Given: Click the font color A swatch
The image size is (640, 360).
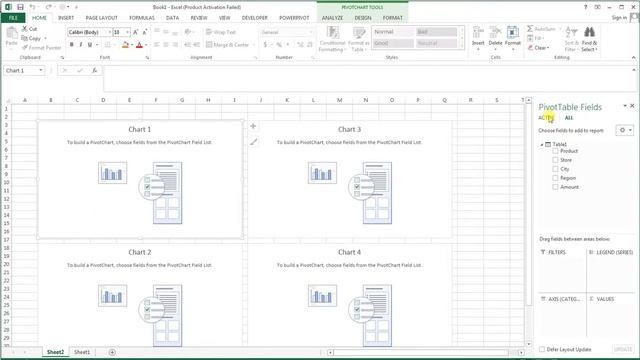Looking at the screenshot, I should click(140, 44).
